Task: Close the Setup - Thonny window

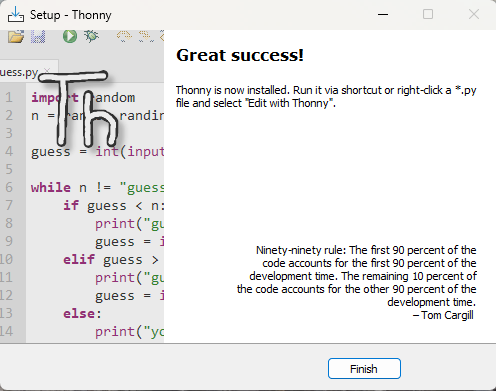Action: [x=474, y=15]
